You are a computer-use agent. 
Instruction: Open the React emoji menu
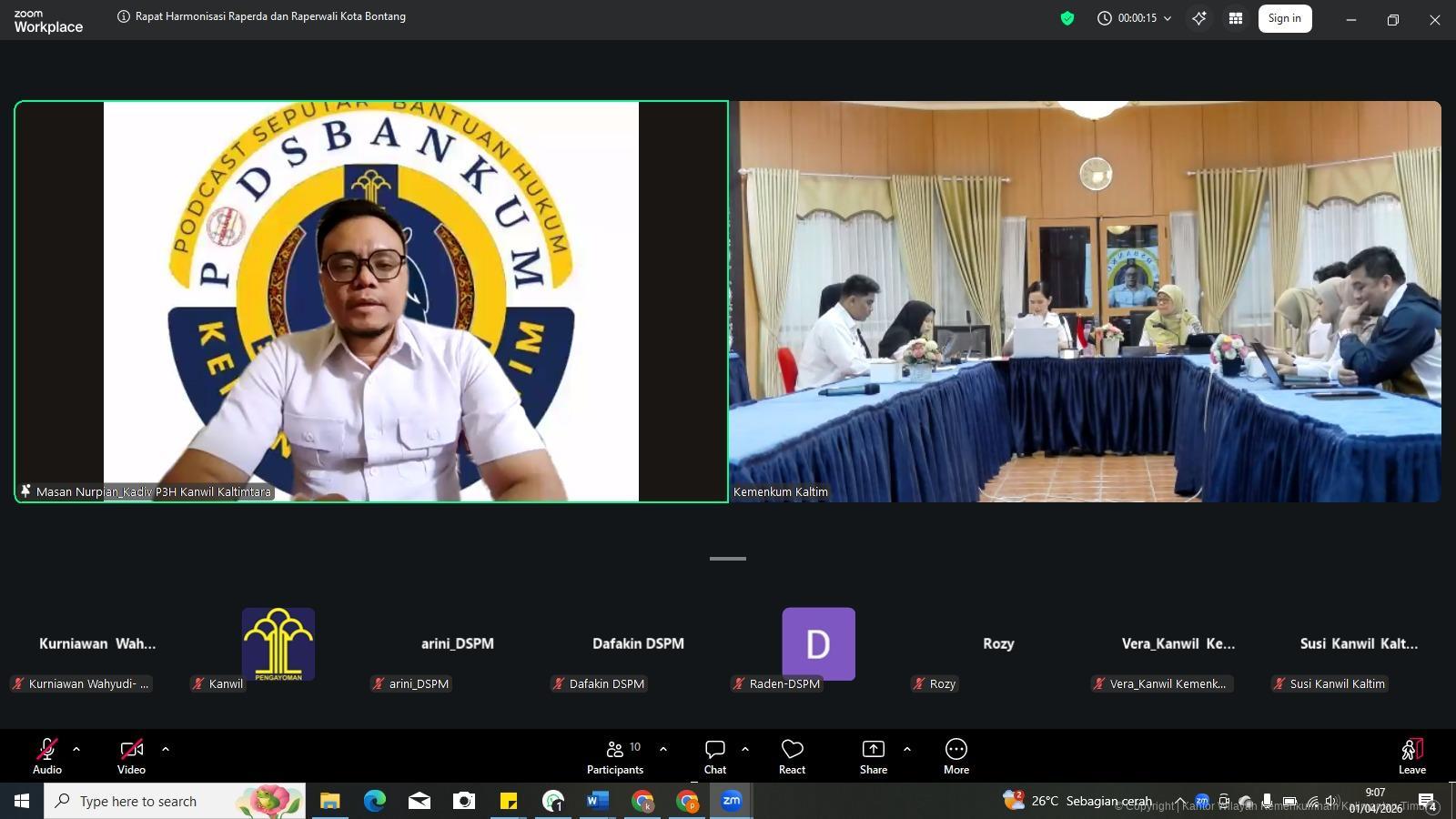tap(792, 756)
